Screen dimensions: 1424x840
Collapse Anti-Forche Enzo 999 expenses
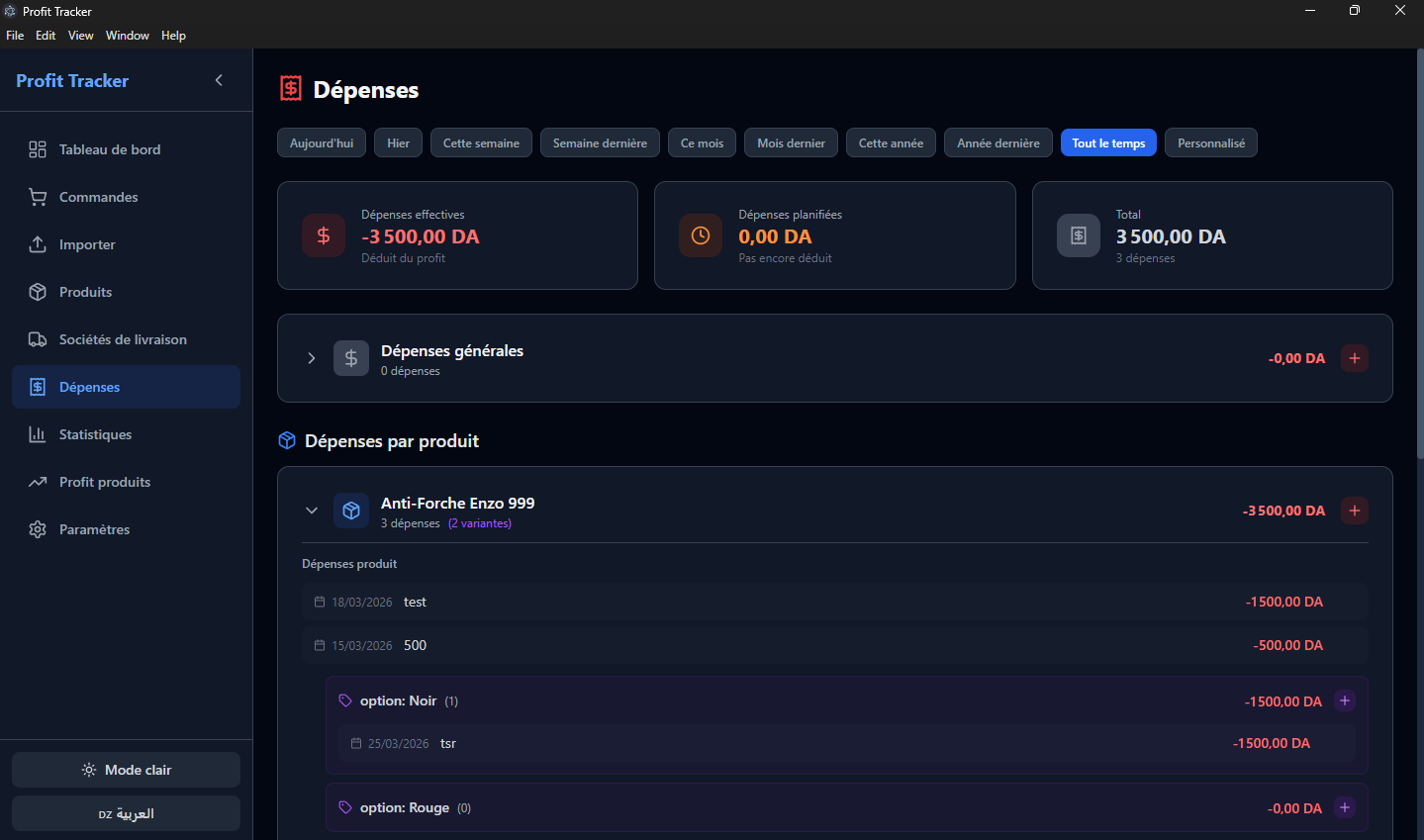tap(312, 511)
